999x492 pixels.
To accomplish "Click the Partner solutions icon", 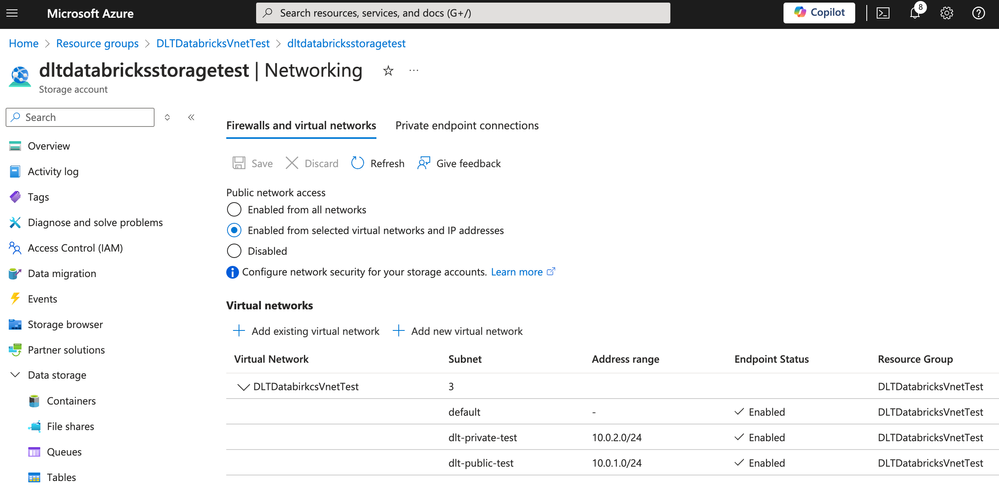I will pos(15,350).
